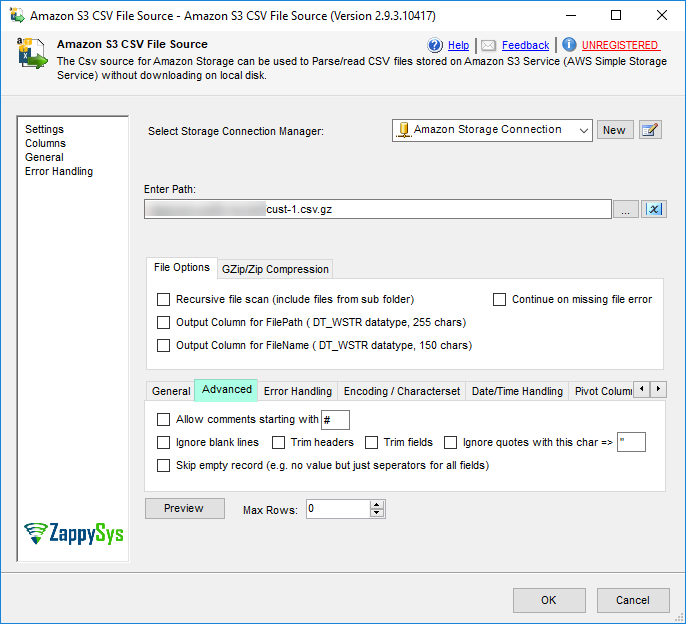The image size is (686, 624).
Task: Check Trim headers option
Action: 278,442
